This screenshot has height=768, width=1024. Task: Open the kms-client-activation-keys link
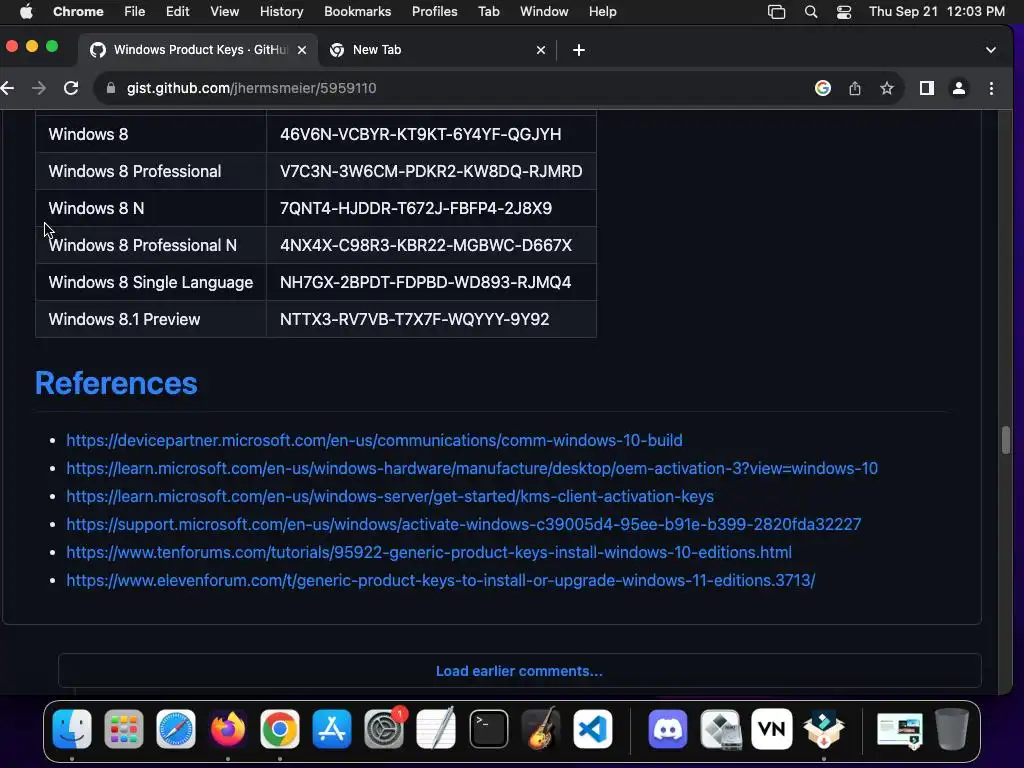click(390, 496)
